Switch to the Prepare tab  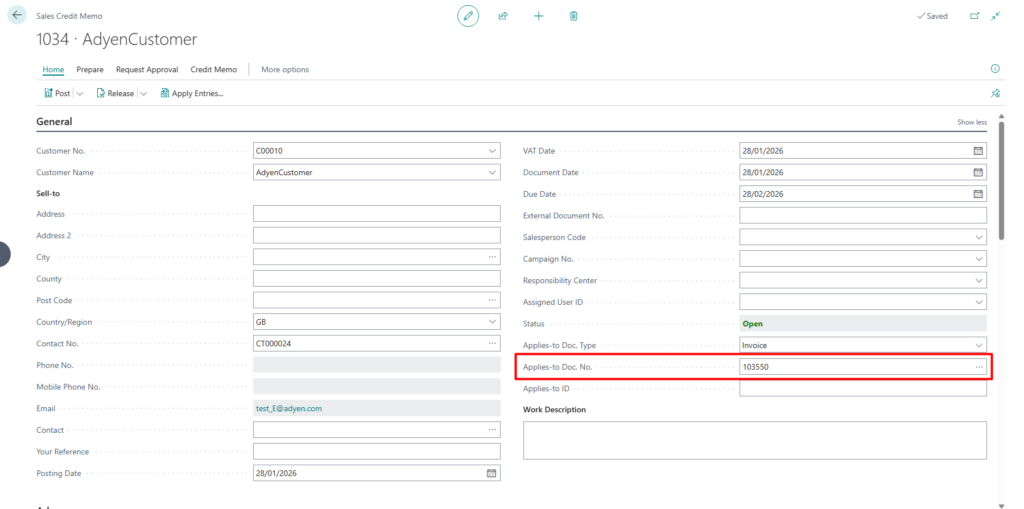(90, 69)
